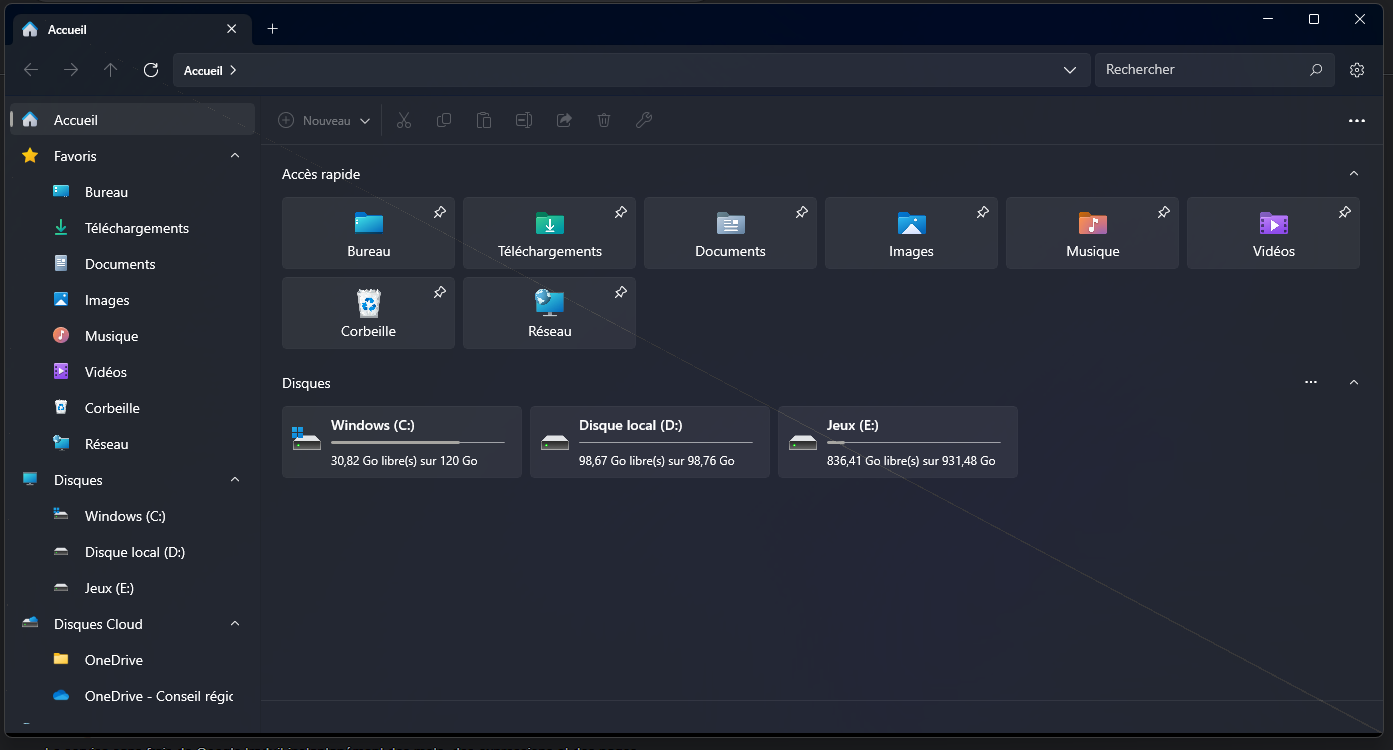Select the Rename icon
1393x750 pixels.
pyautogui.click(x=523, y=120)
